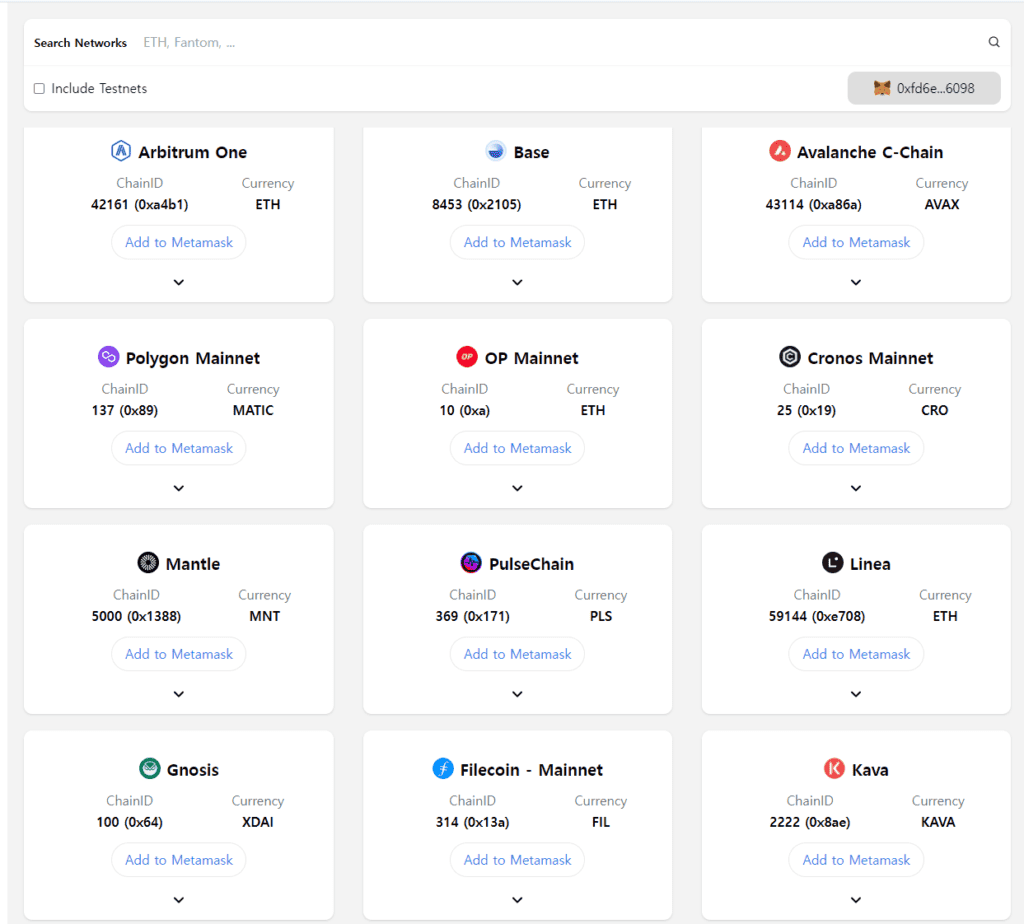Viewport: 1024px width, 924px height.
Task: Click the PulseChain logo icon
Action: 469,562
